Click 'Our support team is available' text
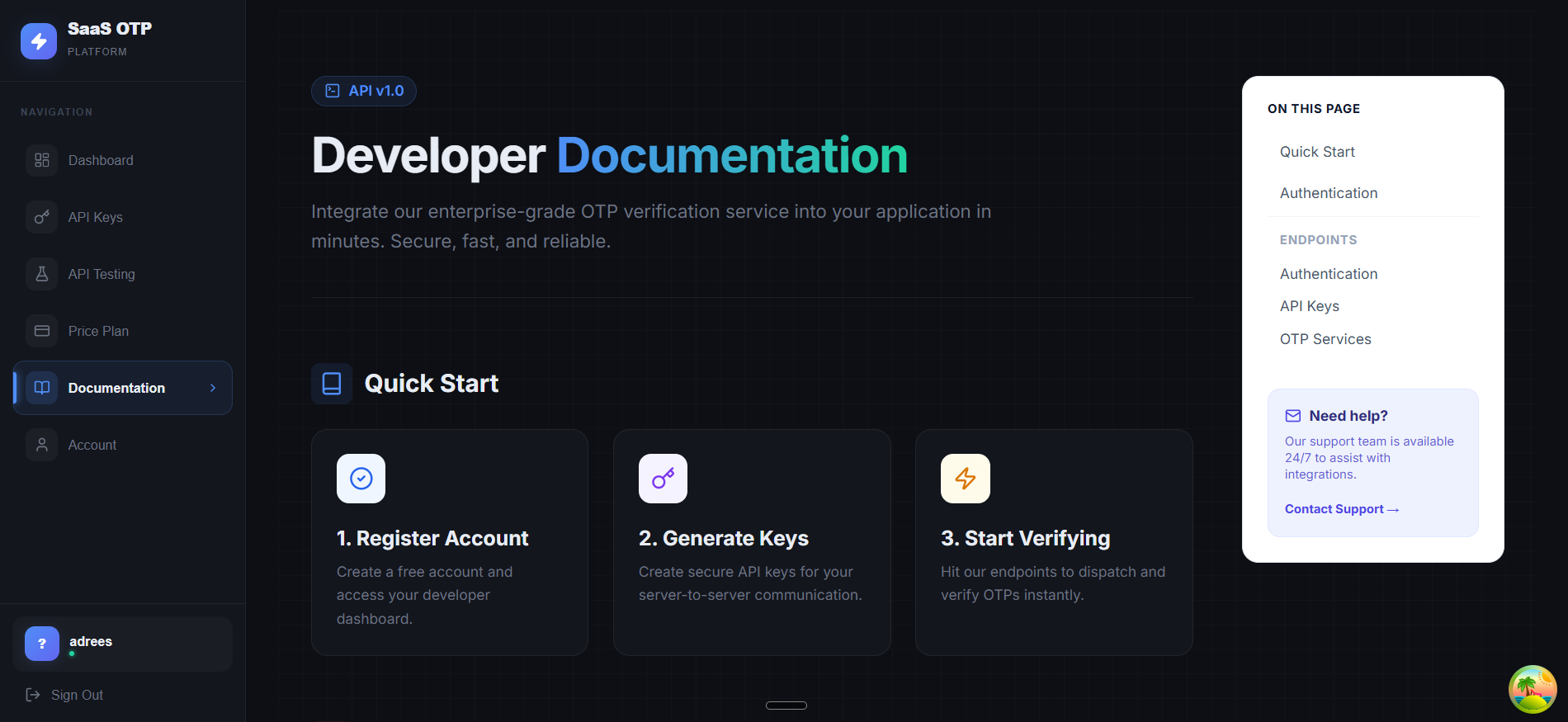 point(1369,458)
